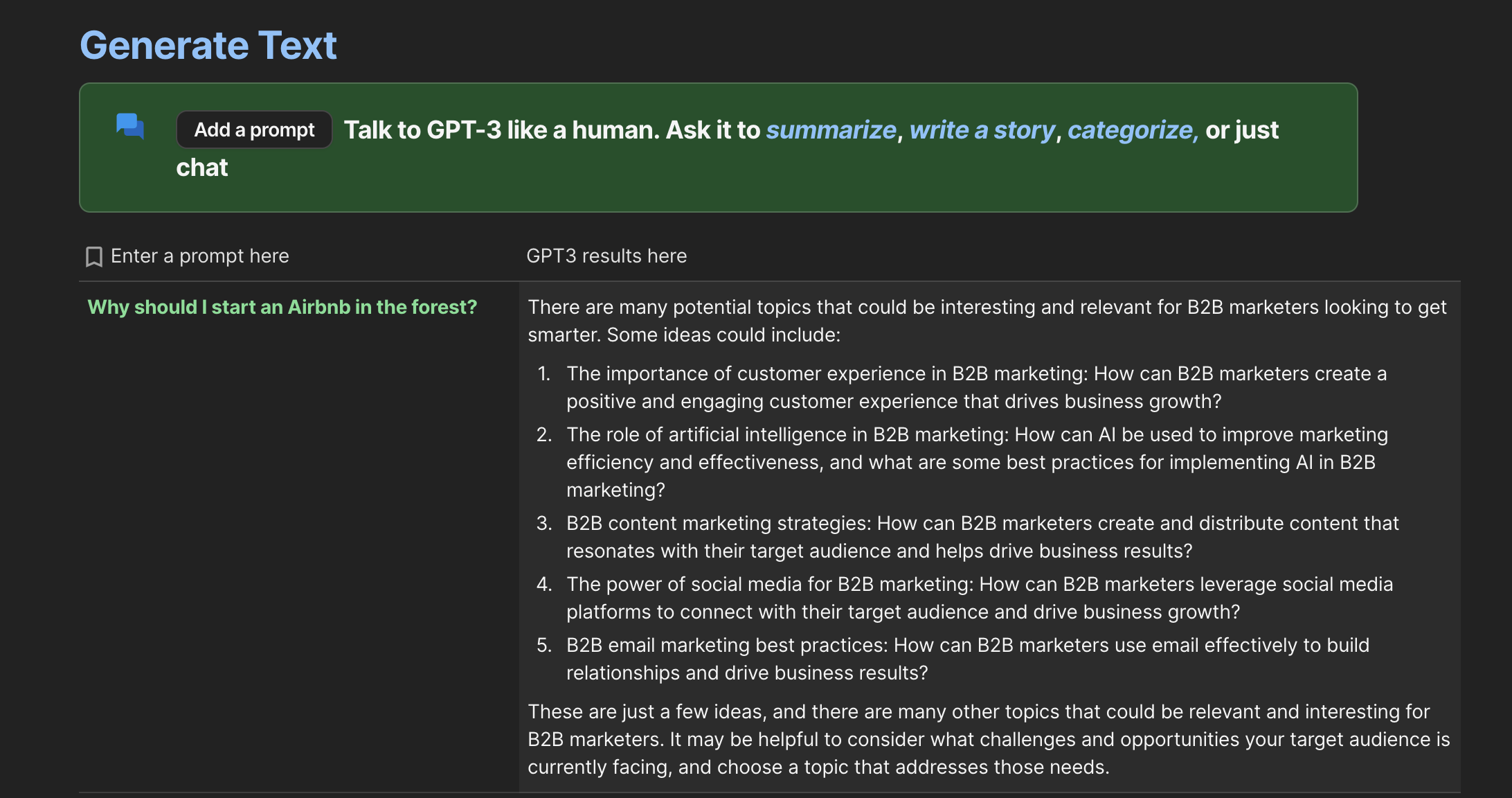Select the Enter a prompt here column header
Image resolution: width=1512 pixels, height=798 pixels.
coord(199,256)
